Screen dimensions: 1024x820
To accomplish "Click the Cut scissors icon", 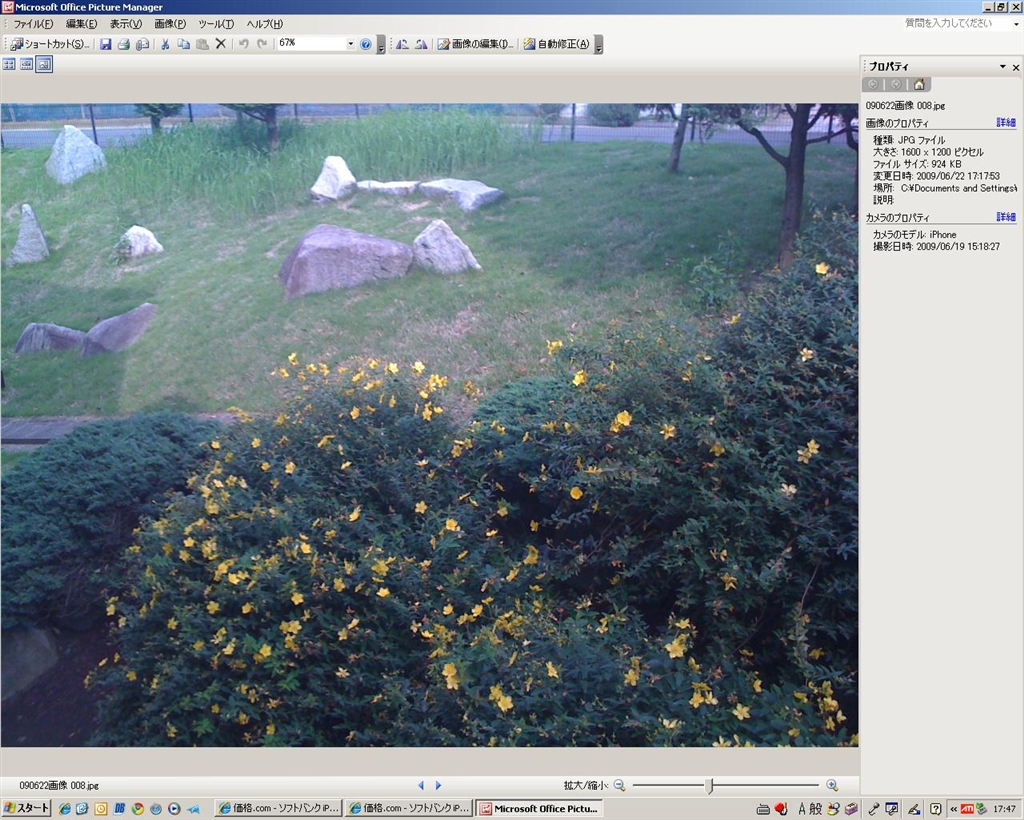I will [x=165, y=44].
